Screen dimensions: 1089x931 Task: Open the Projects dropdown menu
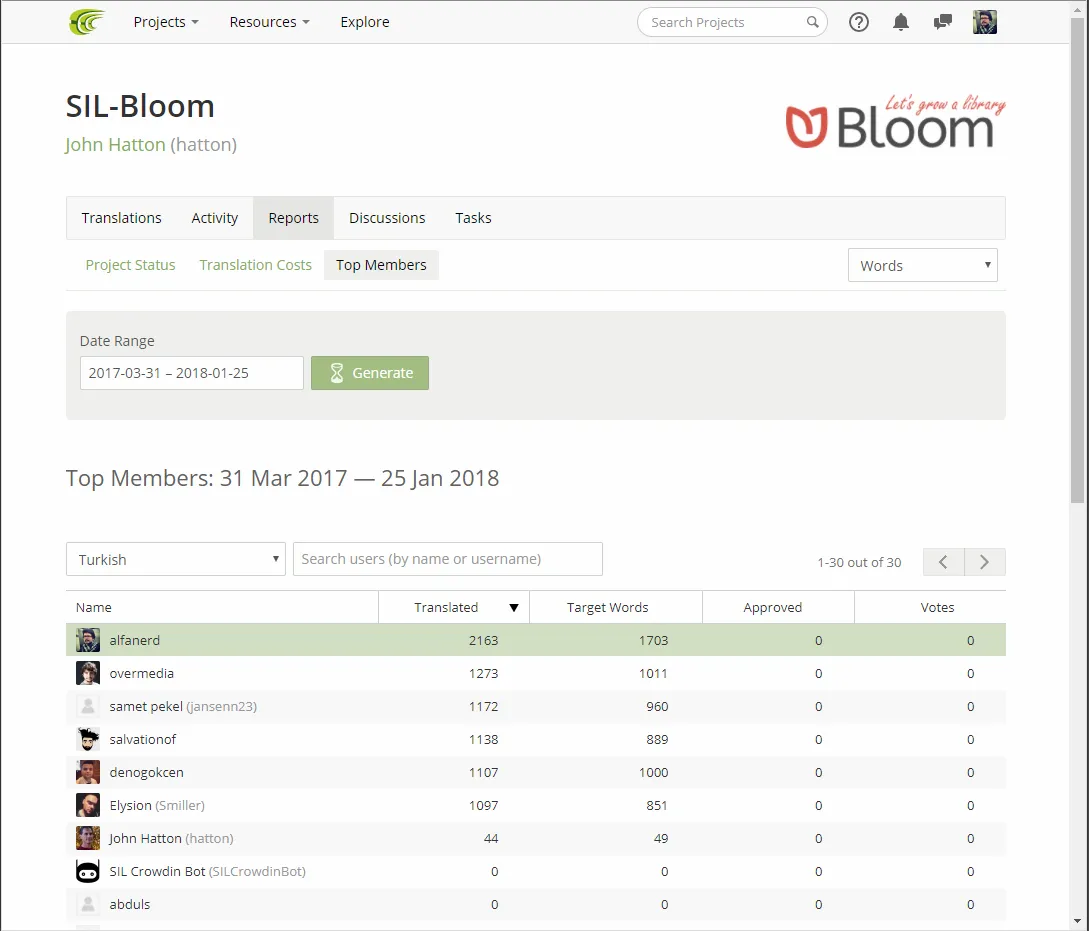[166, 22]
